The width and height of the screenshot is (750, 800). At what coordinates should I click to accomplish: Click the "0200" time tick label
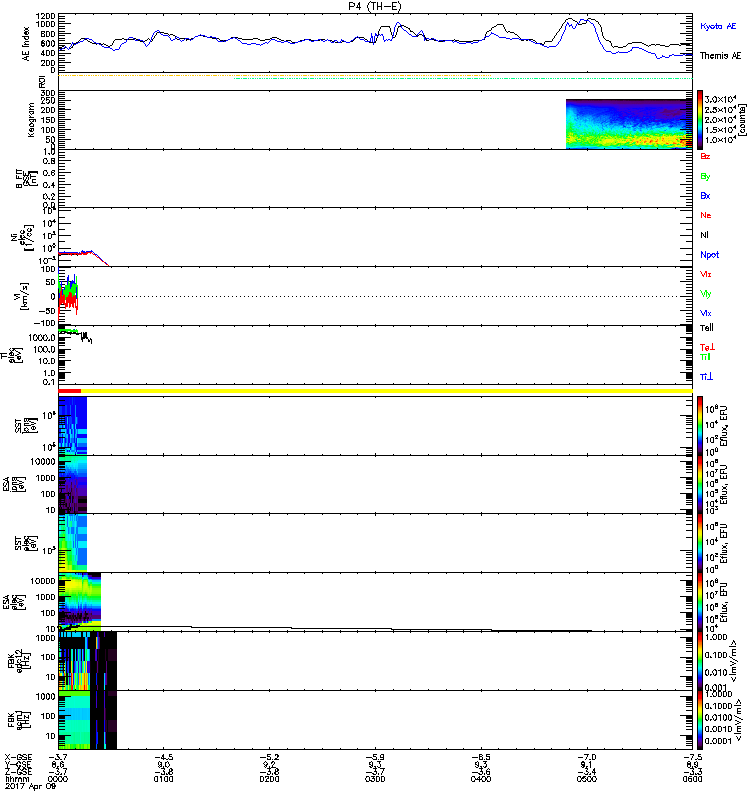click(x=269, y=779)
